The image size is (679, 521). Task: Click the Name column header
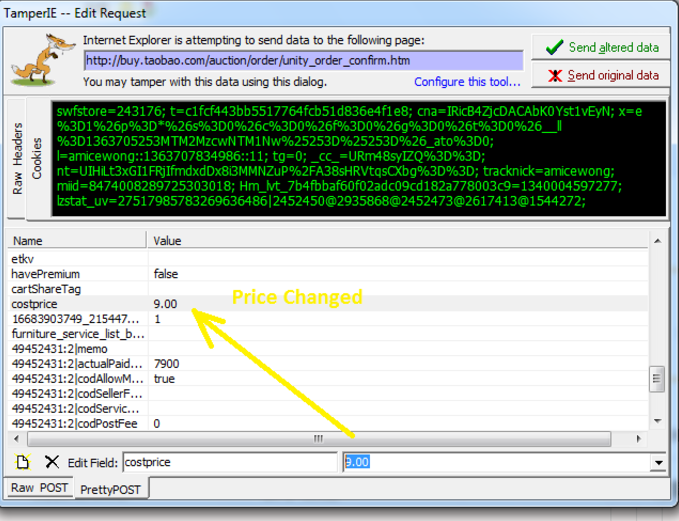pos(77,240)
